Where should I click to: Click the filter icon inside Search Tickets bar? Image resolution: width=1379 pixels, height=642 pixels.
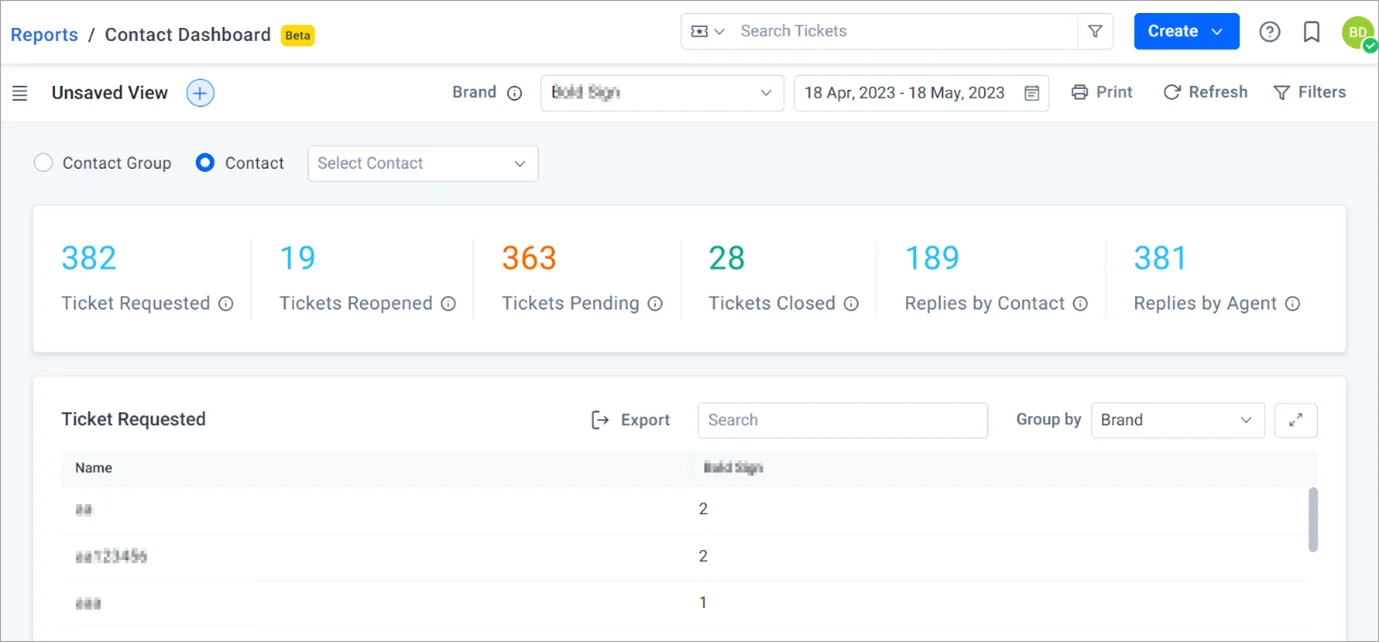pyautogui.click(x=1096, y=31)
